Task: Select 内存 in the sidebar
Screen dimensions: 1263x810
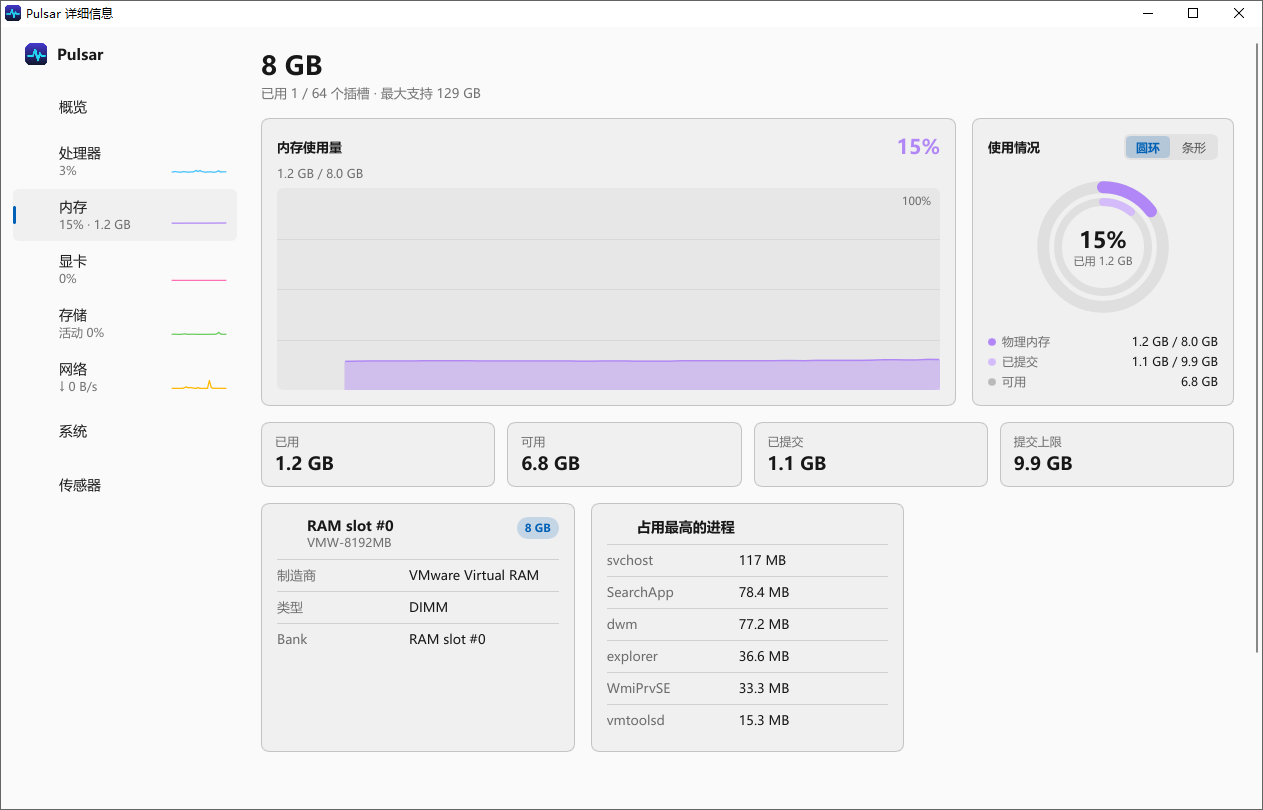Action: tap(125, 215)
